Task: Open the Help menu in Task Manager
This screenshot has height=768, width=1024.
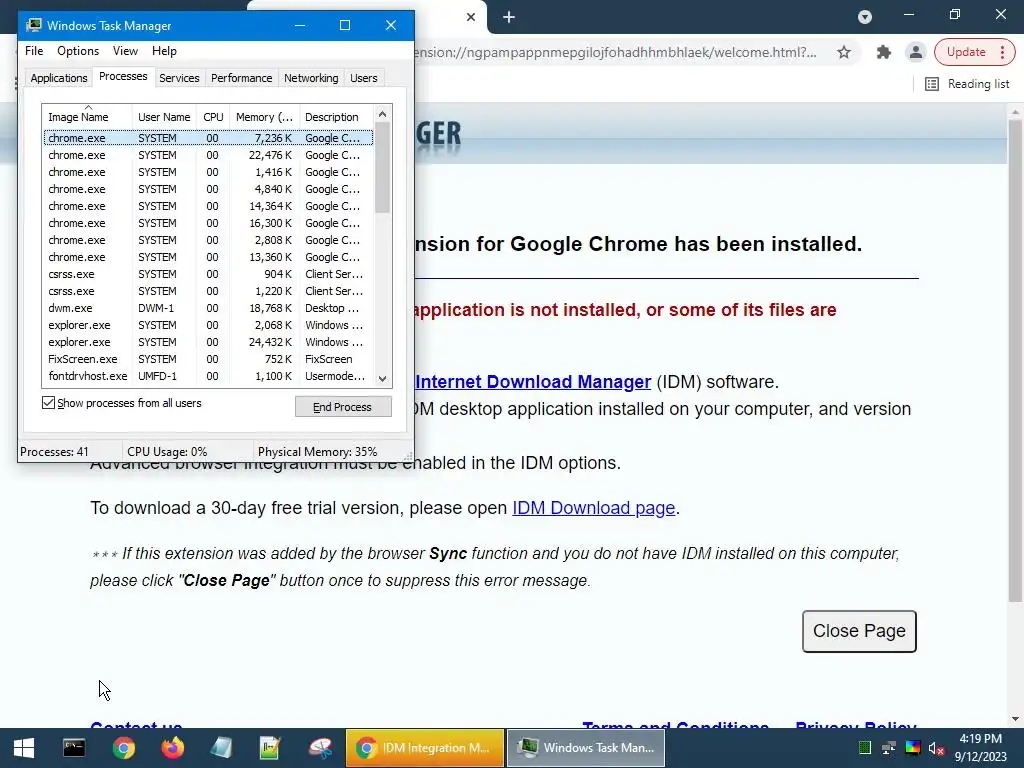Action: point(164,51)
